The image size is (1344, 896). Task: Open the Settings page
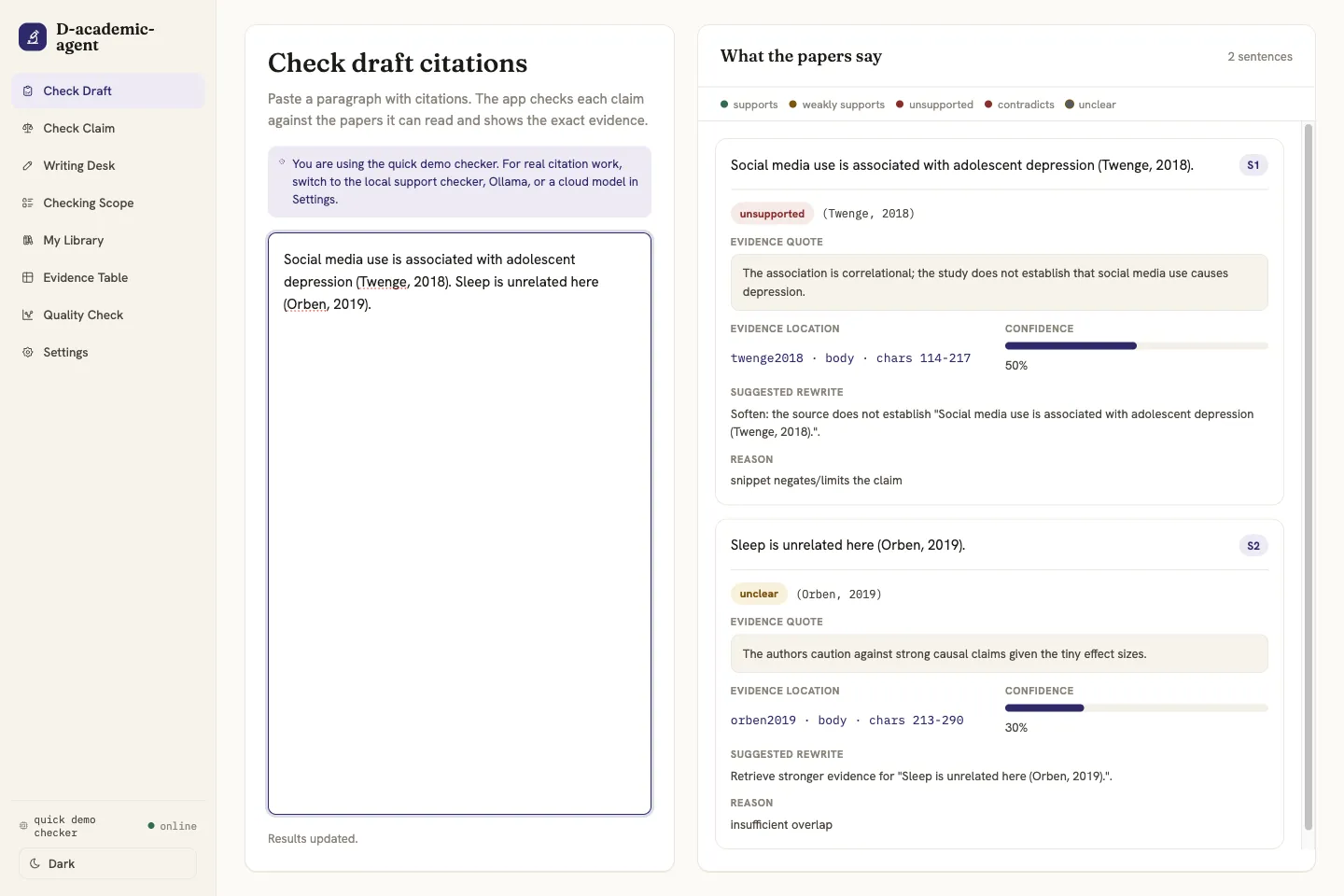point(108,352)
